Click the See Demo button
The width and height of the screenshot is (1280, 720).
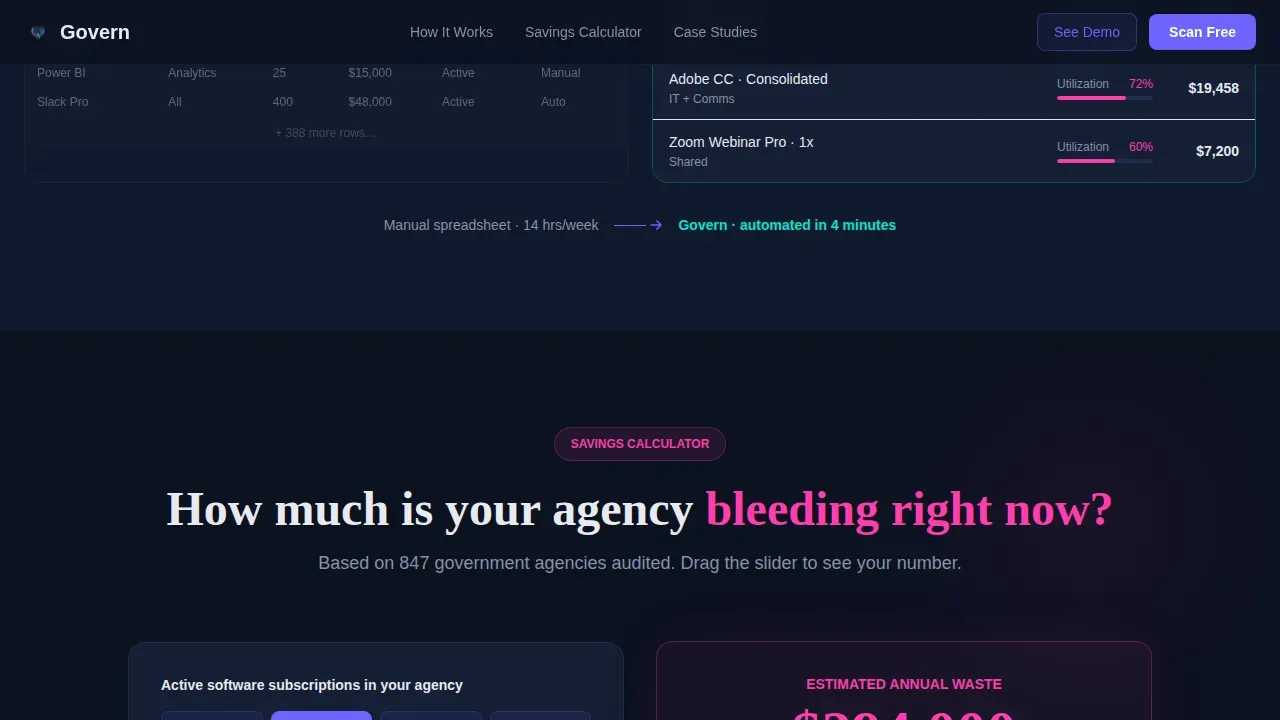(1087, 32)
